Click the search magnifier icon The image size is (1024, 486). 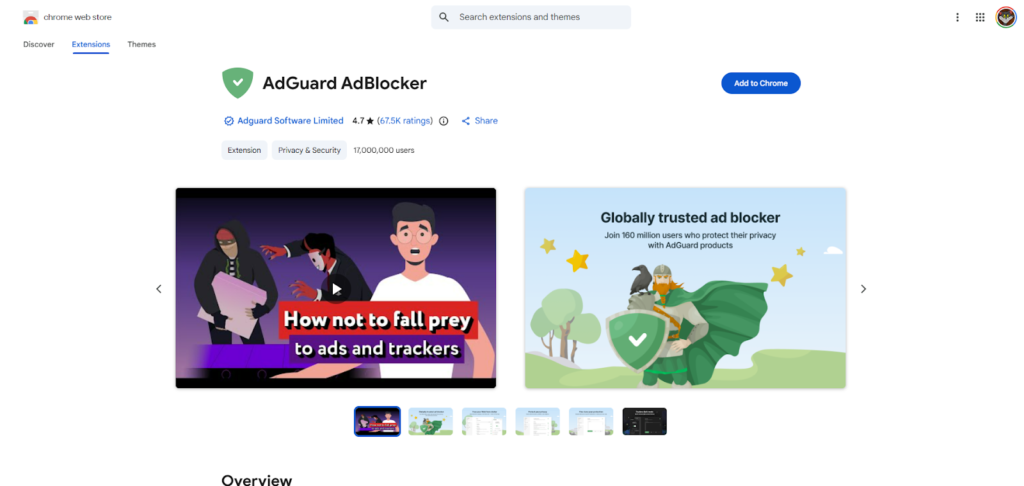[444, 17]
